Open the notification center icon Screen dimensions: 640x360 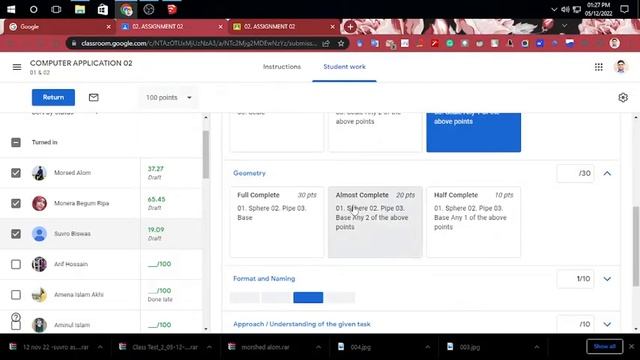coord(624,9)
